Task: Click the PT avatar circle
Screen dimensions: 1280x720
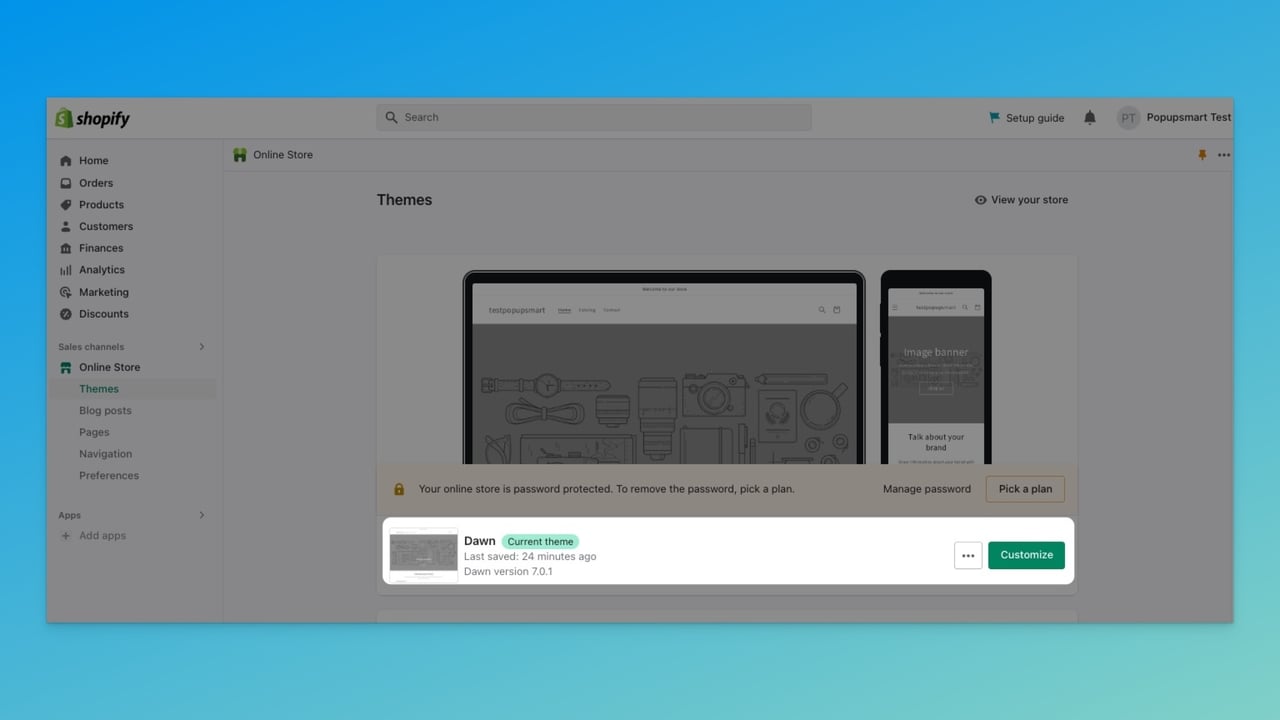Action: click(x=1128, y=118)
